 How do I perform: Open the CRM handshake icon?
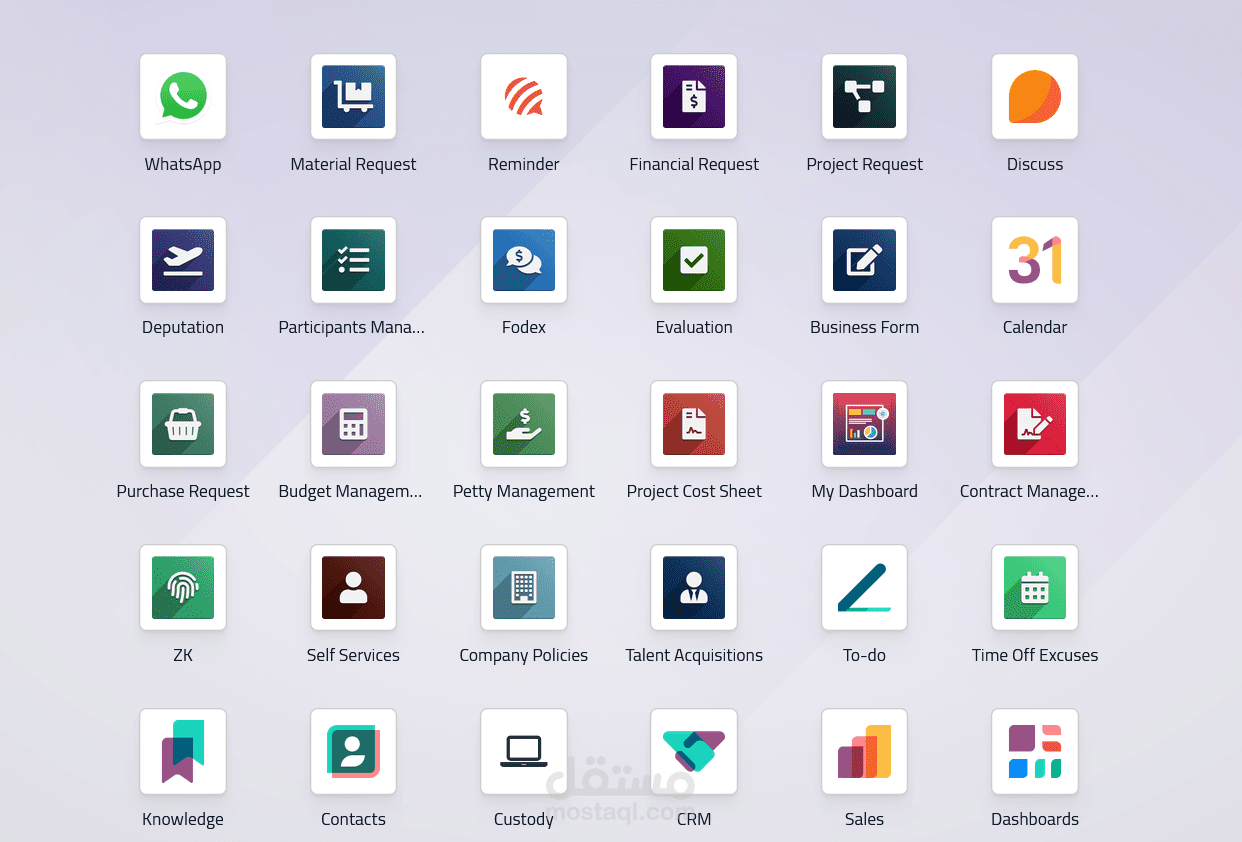point(694,752)
